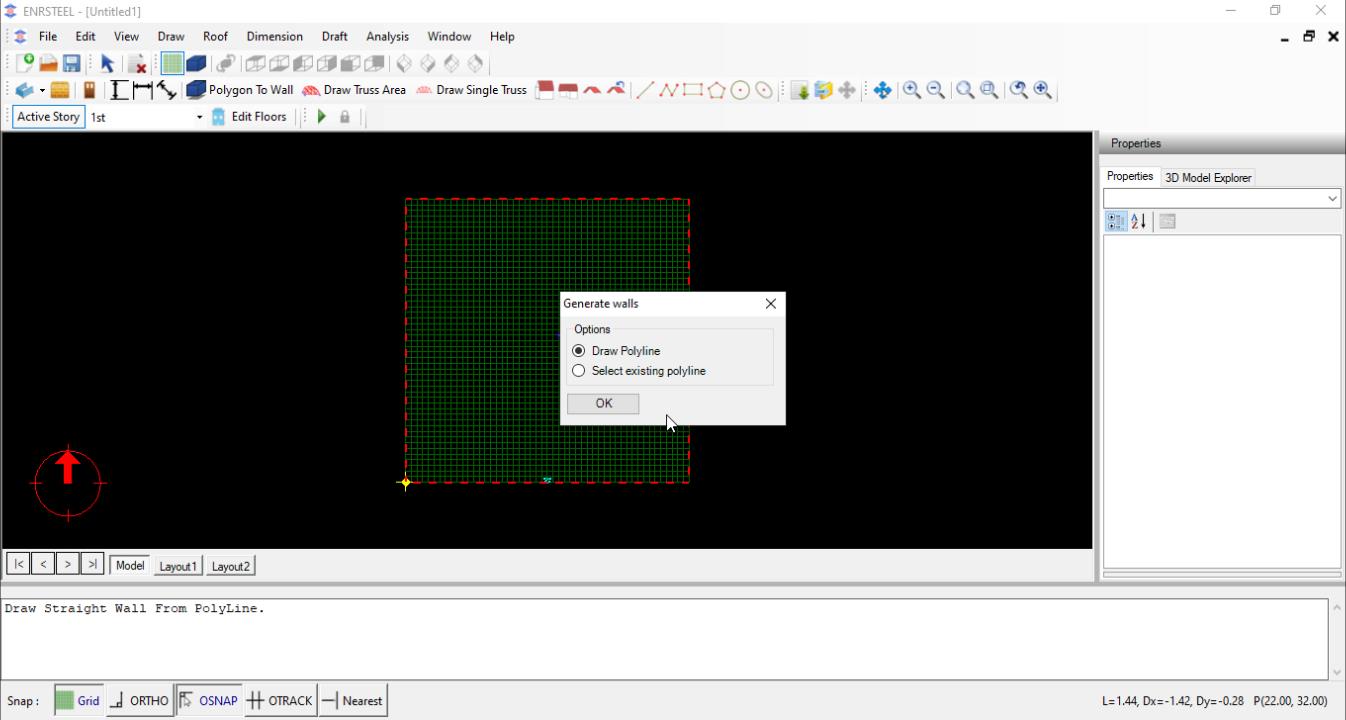Image resolution: width=1346 pixels, height=720 pixels.
Task: Click the door icon in toolbar
Action: click(89, 90)
